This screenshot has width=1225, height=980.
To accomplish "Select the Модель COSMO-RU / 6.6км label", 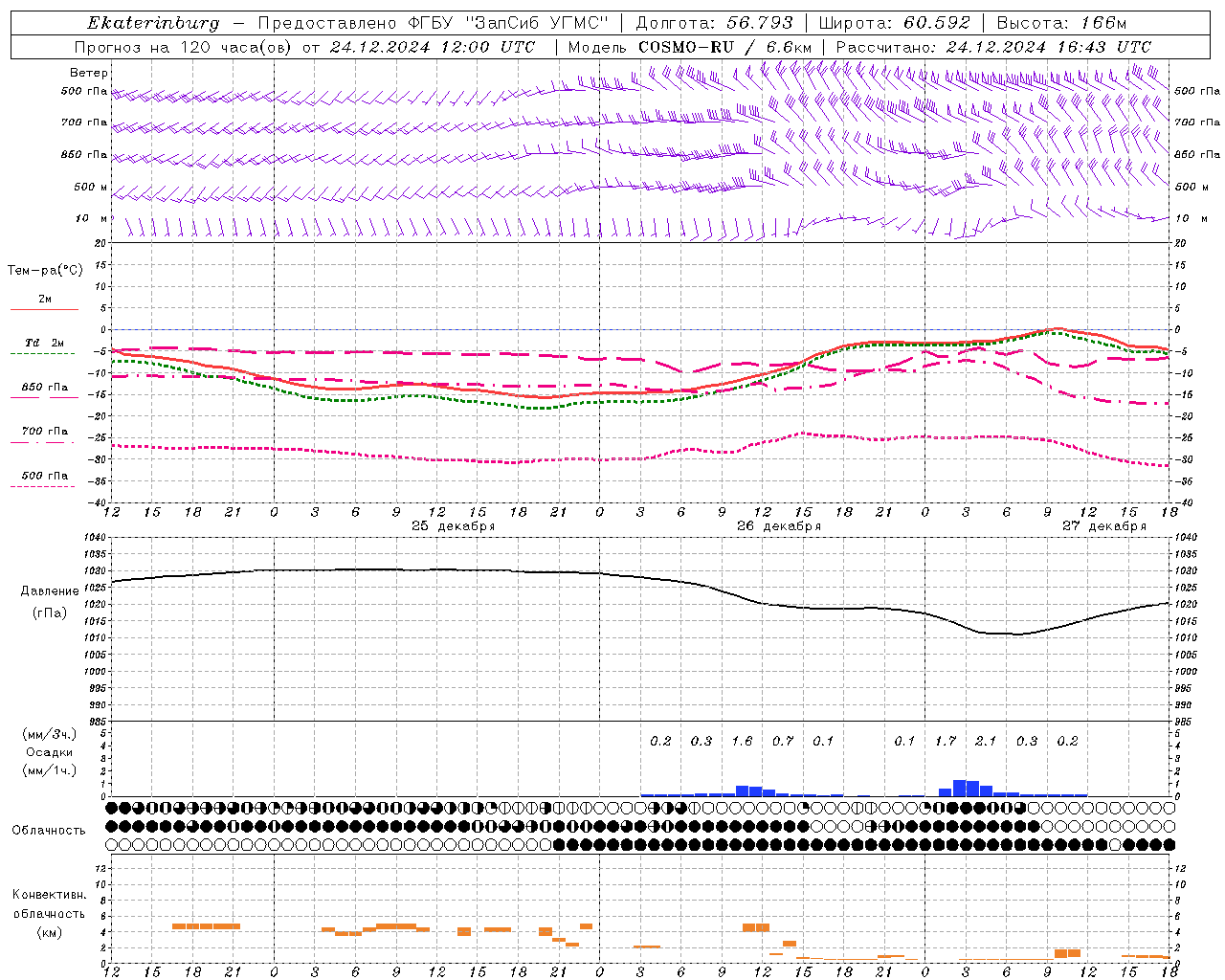I will 690,47.
